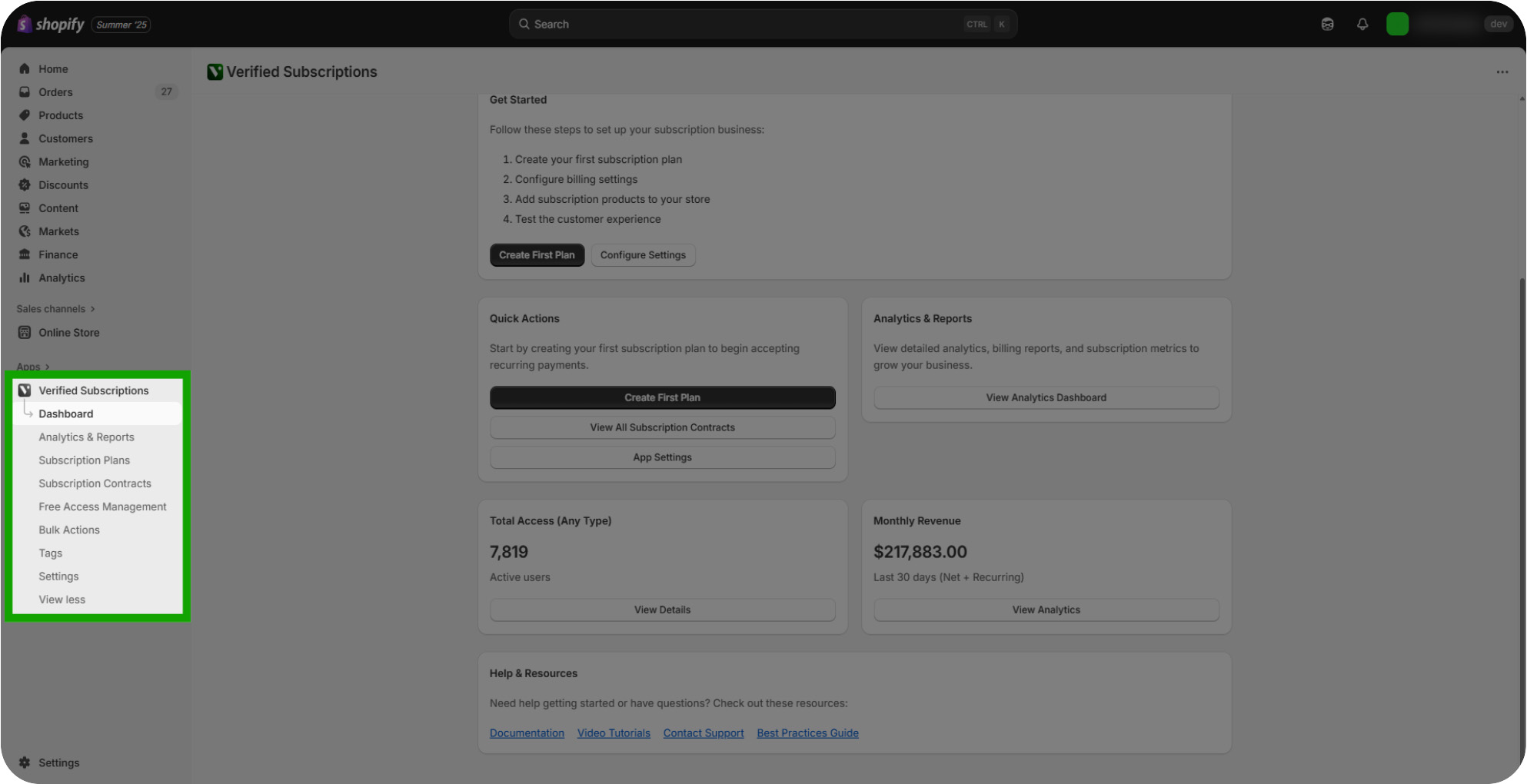Click the Orders label in sidebar

tap(55, 91)
